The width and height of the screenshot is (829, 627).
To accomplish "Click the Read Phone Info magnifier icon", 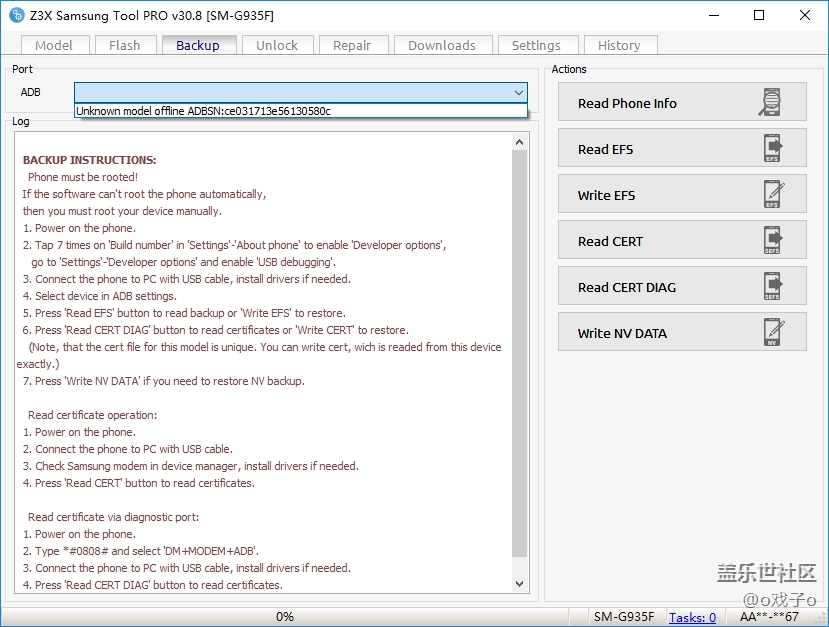I will tap(771, 103).
